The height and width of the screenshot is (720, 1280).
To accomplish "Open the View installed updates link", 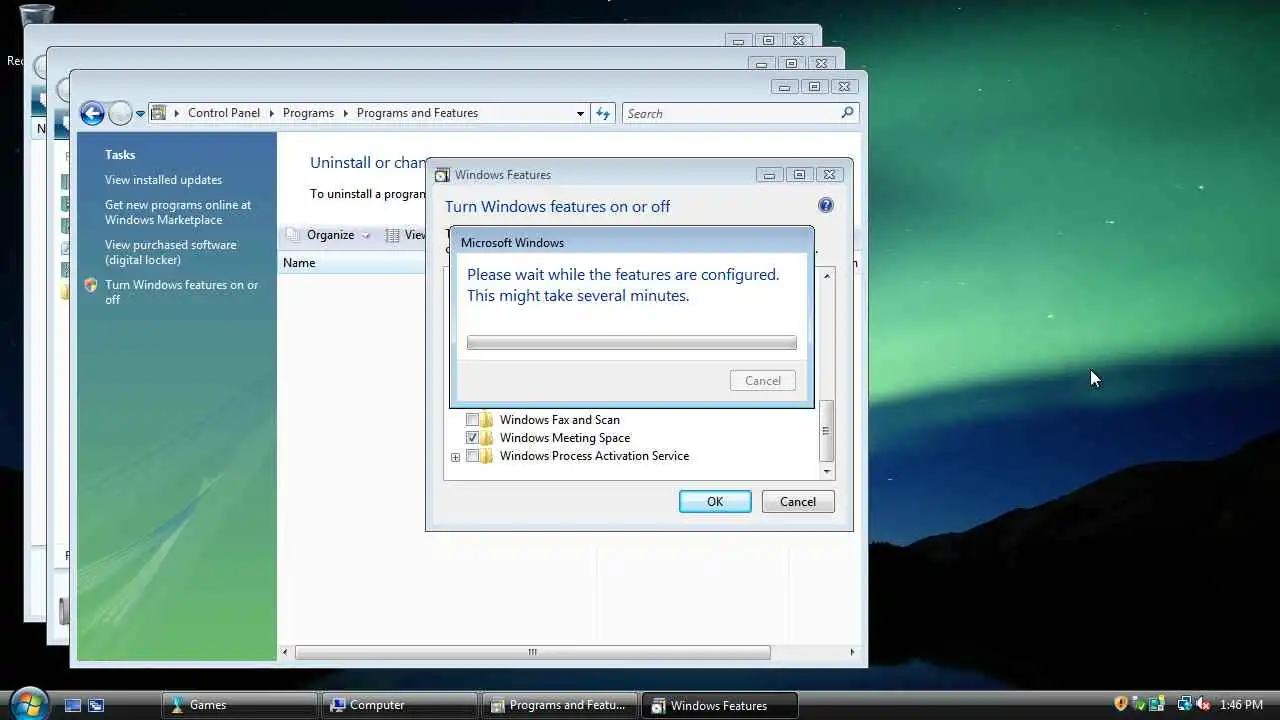I will [163, 180].
